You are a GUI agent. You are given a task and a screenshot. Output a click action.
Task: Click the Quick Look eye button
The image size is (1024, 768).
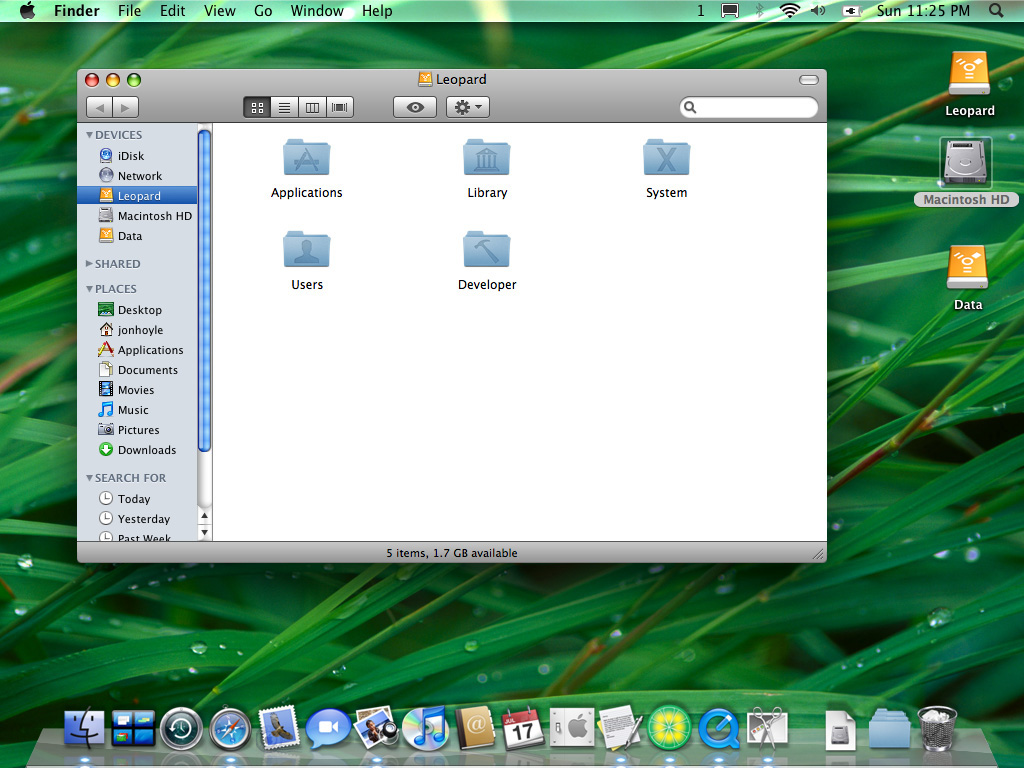pos(415,107)
